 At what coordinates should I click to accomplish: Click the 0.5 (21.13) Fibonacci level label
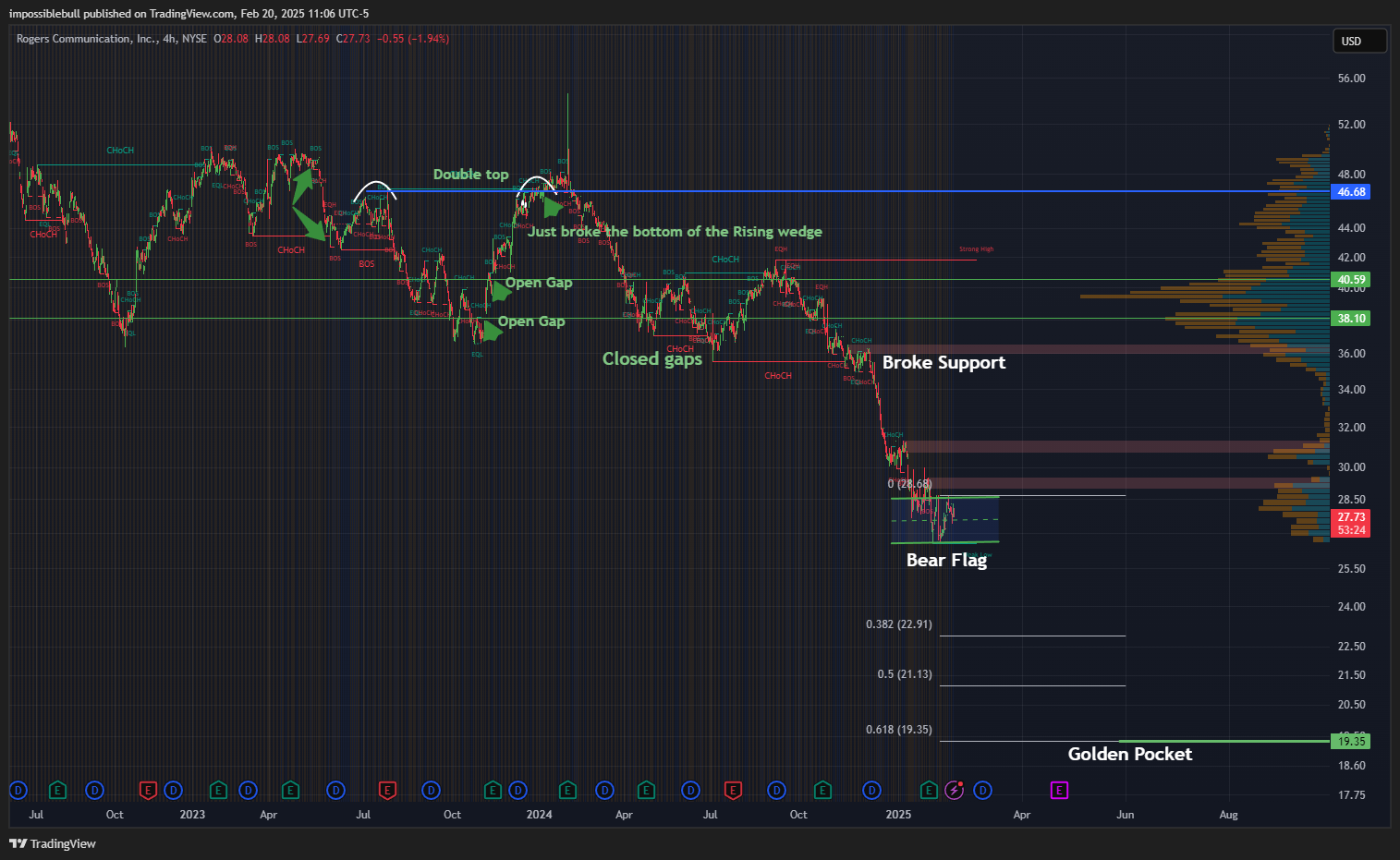click(x=905, y=674)
